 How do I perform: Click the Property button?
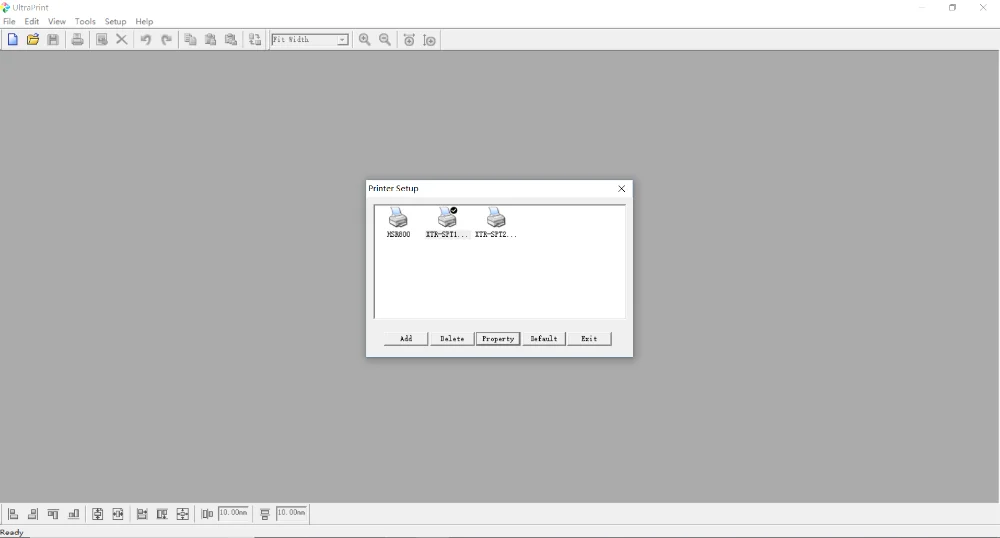click(x=497, y=338)
